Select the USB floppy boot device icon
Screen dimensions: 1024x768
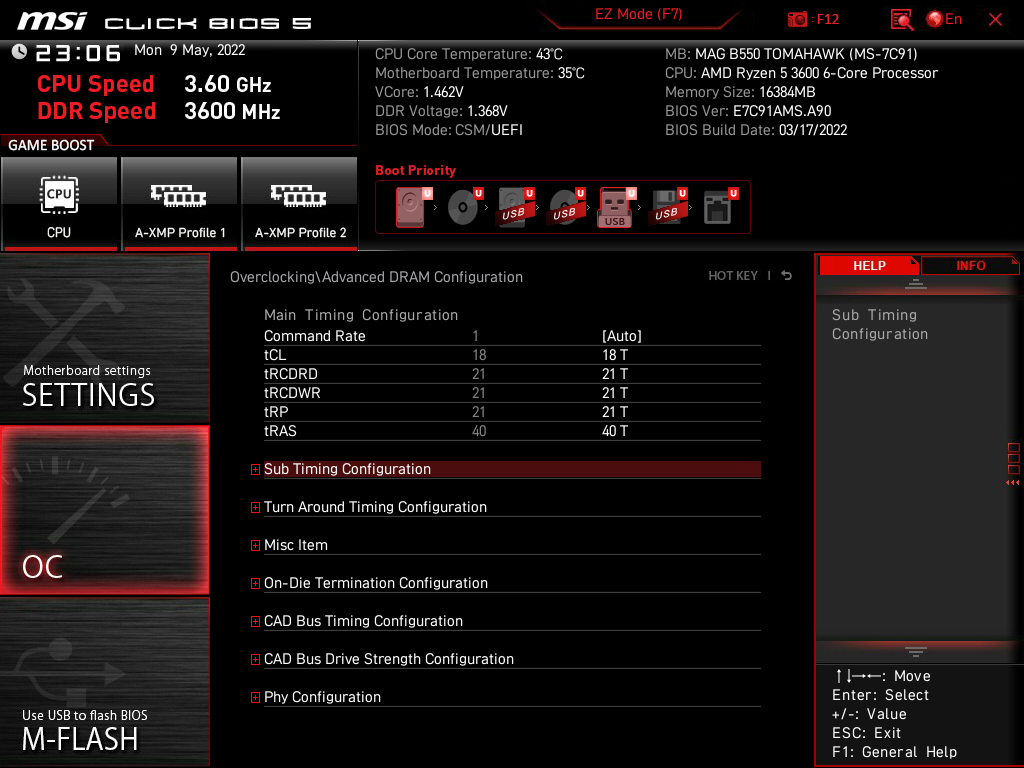(668, 207)
